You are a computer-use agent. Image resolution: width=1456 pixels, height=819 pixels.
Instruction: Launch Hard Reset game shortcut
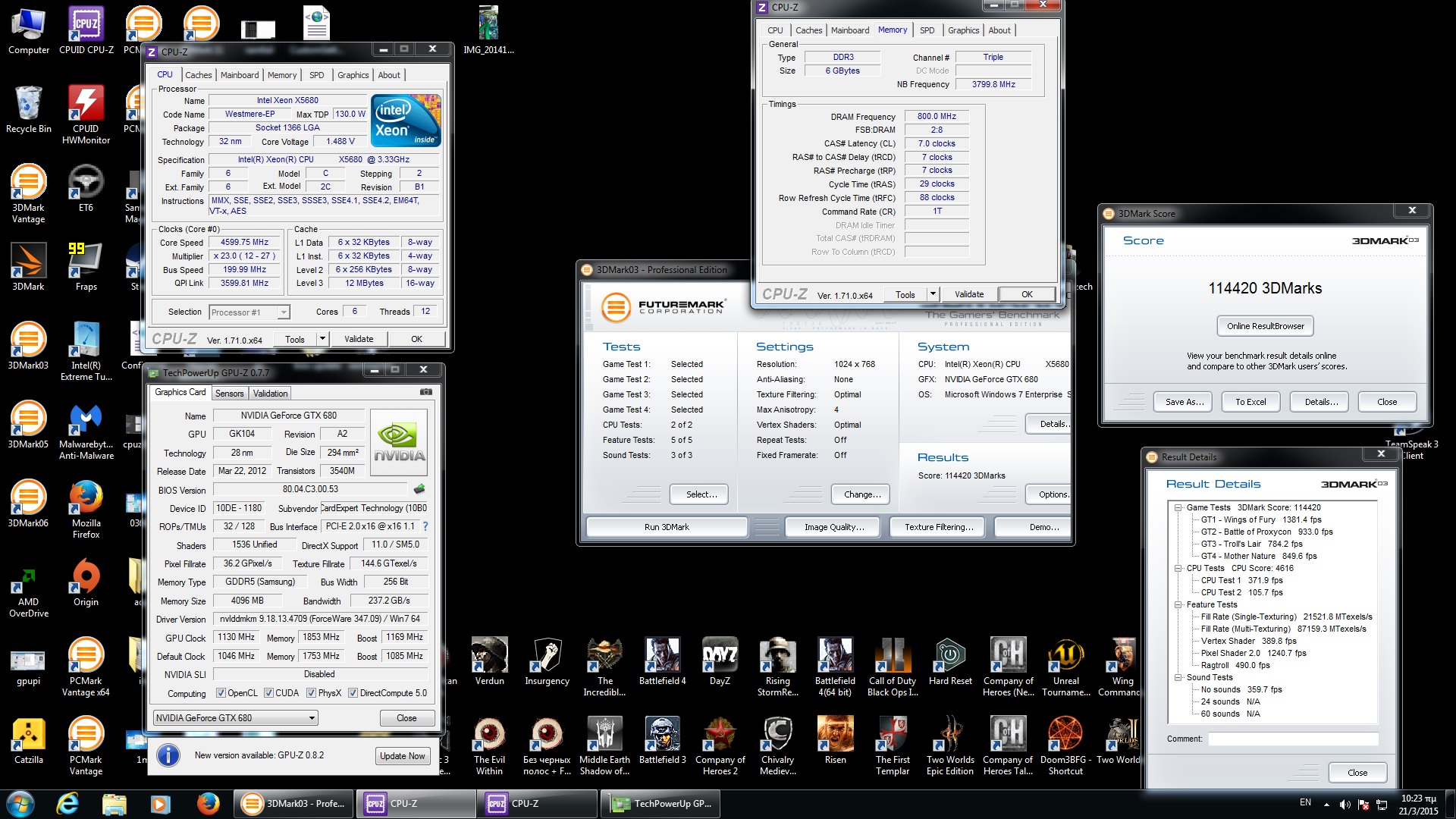951,662
